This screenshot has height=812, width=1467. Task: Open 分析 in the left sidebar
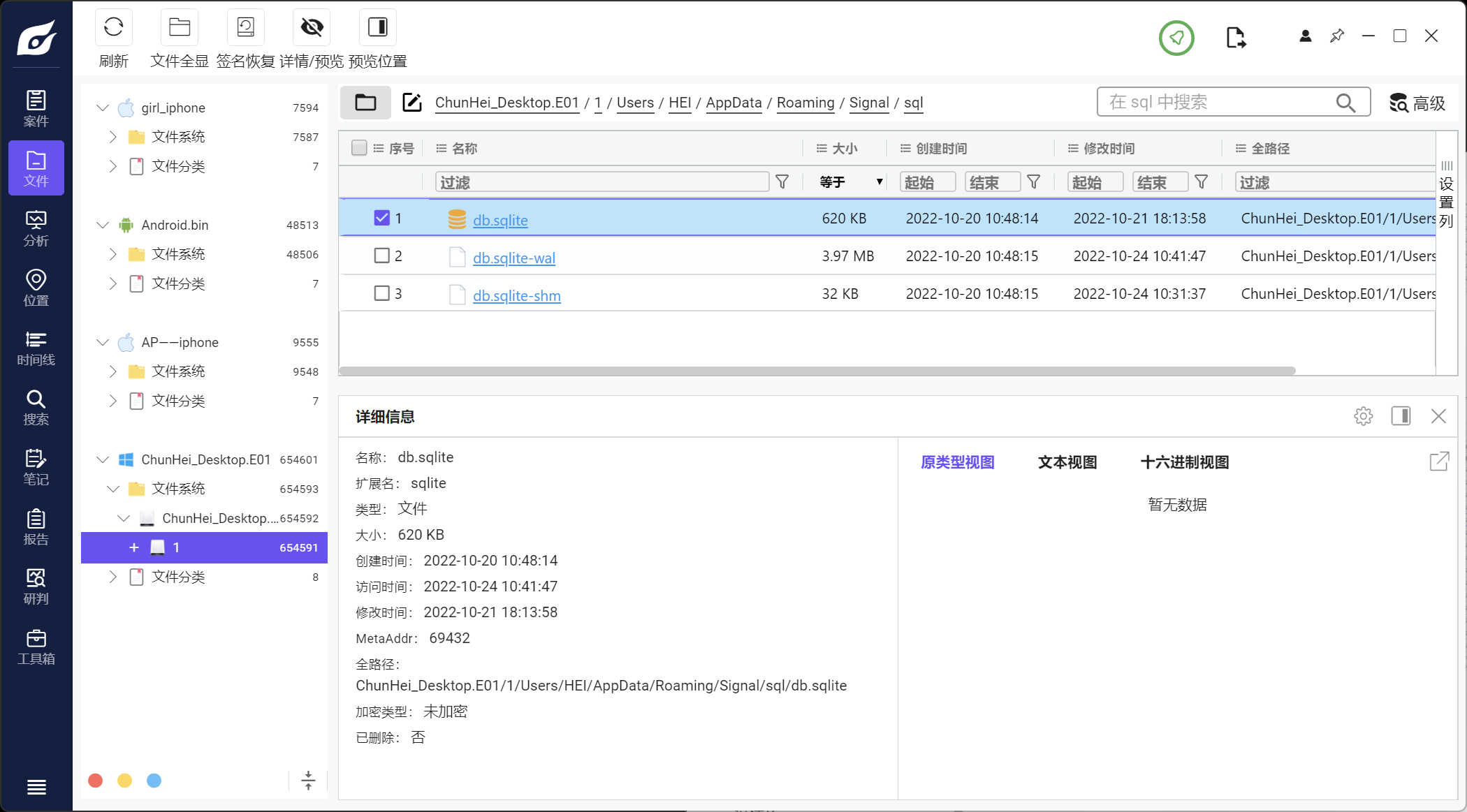pos(36,228)
